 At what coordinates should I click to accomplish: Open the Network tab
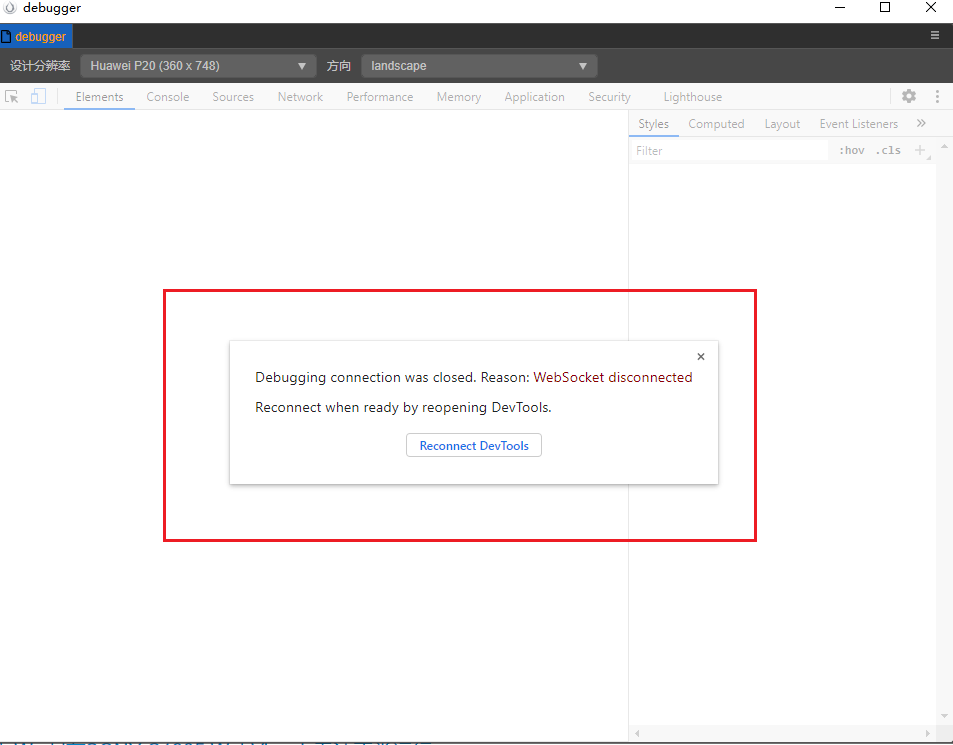300,97
